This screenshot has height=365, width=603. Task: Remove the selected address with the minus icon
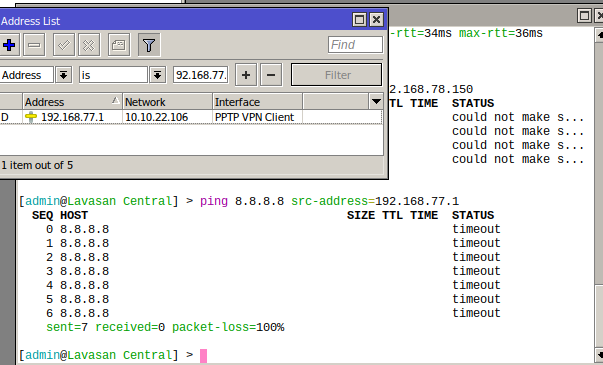click(x=34, y=45)
